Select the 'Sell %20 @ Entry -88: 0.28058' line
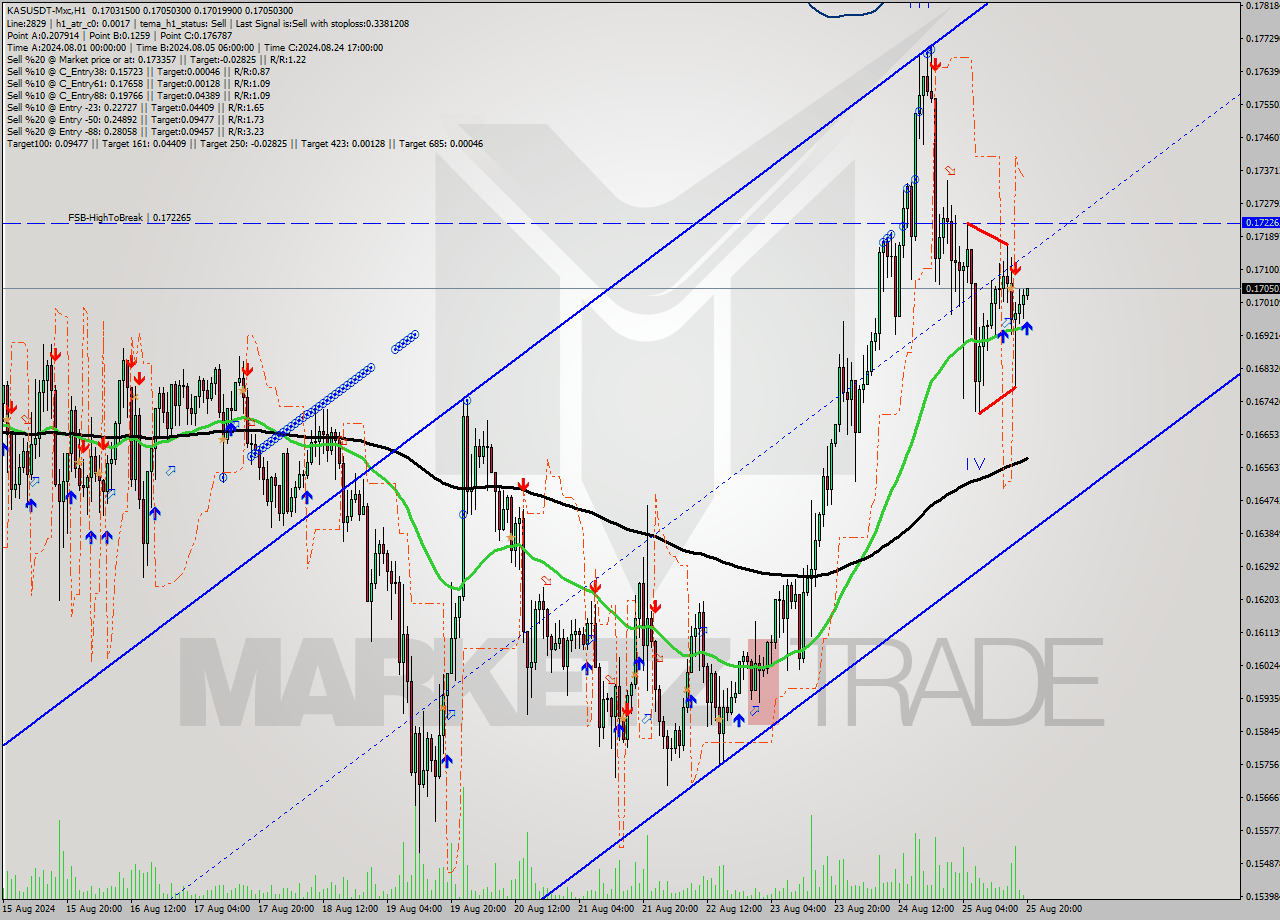Viewport: 1280px width, 920px height. click(x=135, y=131)
